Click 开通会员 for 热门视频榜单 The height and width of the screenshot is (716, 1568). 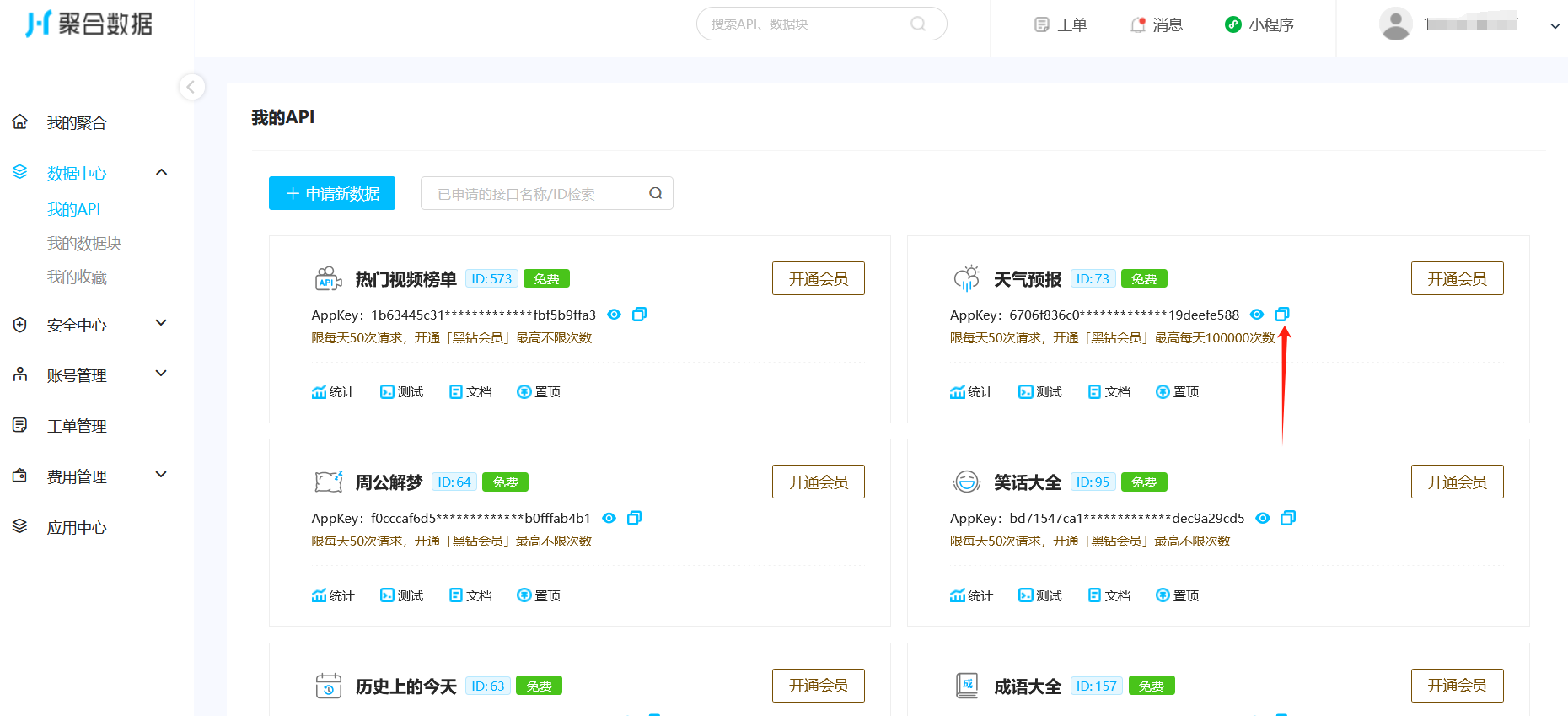click(819, 278)
